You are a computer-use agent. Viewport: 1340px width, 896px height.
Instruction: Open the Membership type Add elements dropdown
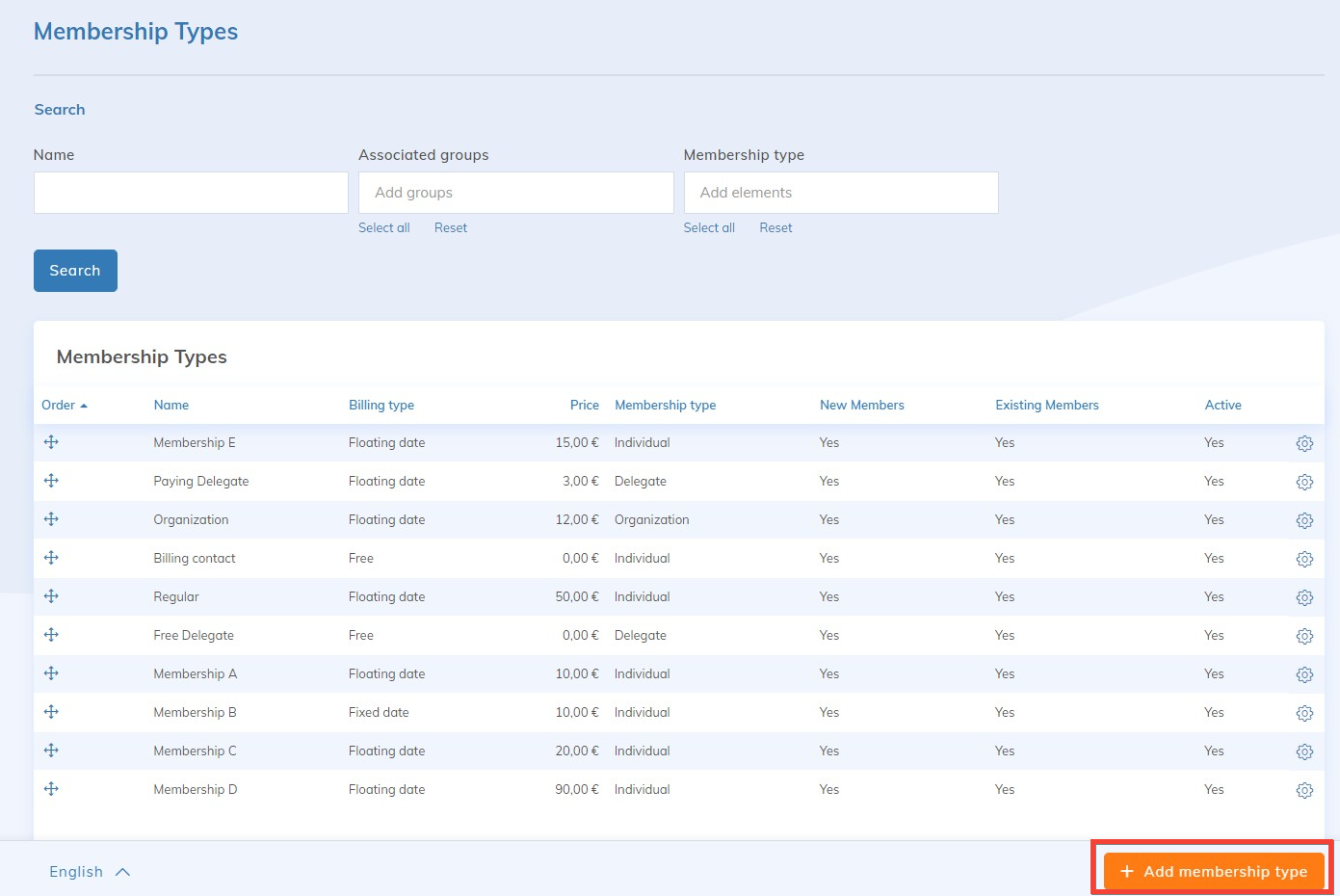coord(840,193)
